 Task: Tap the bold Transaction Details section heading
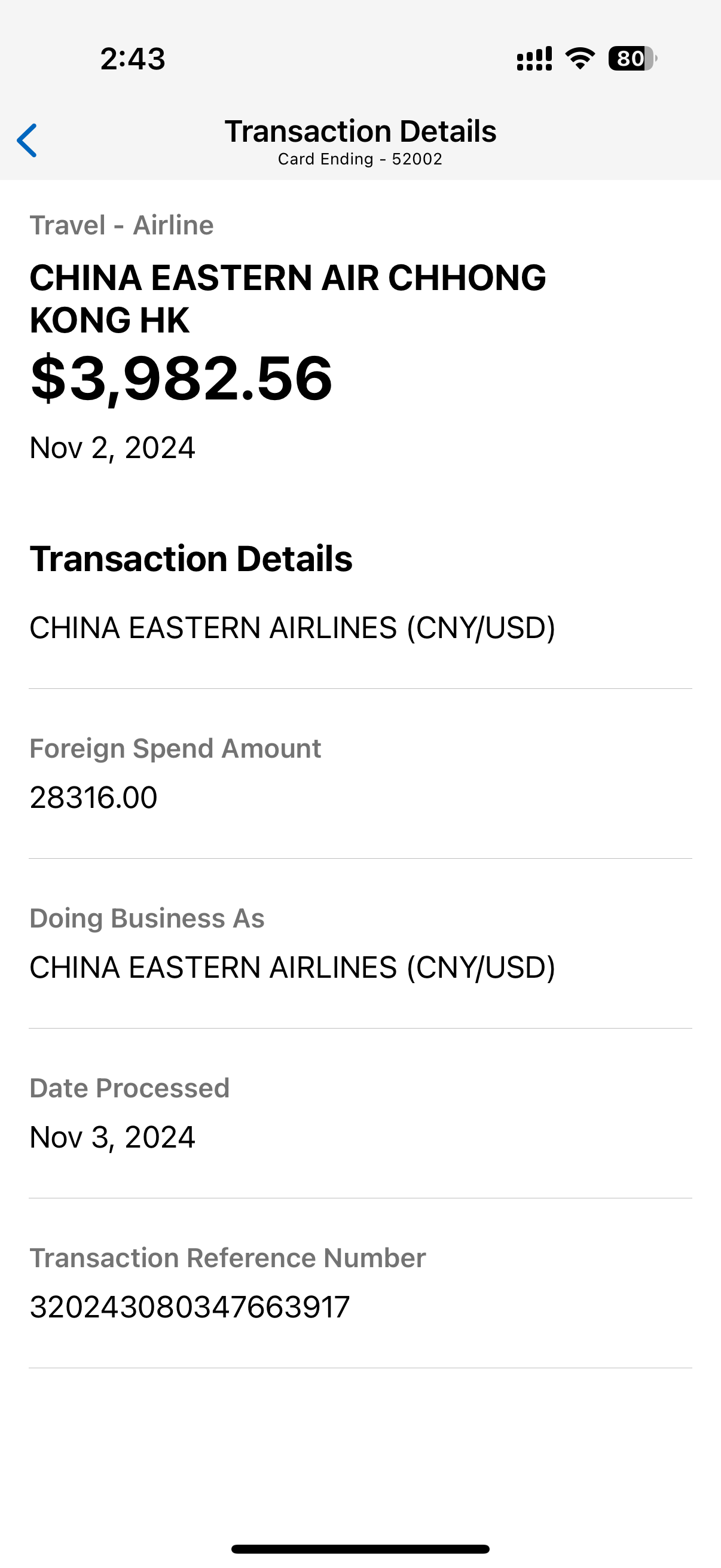point(191,559)
